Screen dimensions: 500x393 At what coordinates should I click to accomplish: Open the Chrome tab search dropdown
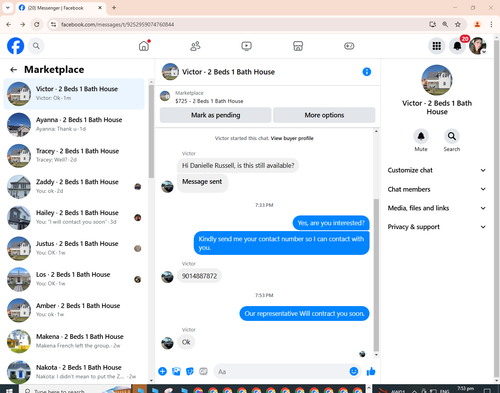click(8, 8)
